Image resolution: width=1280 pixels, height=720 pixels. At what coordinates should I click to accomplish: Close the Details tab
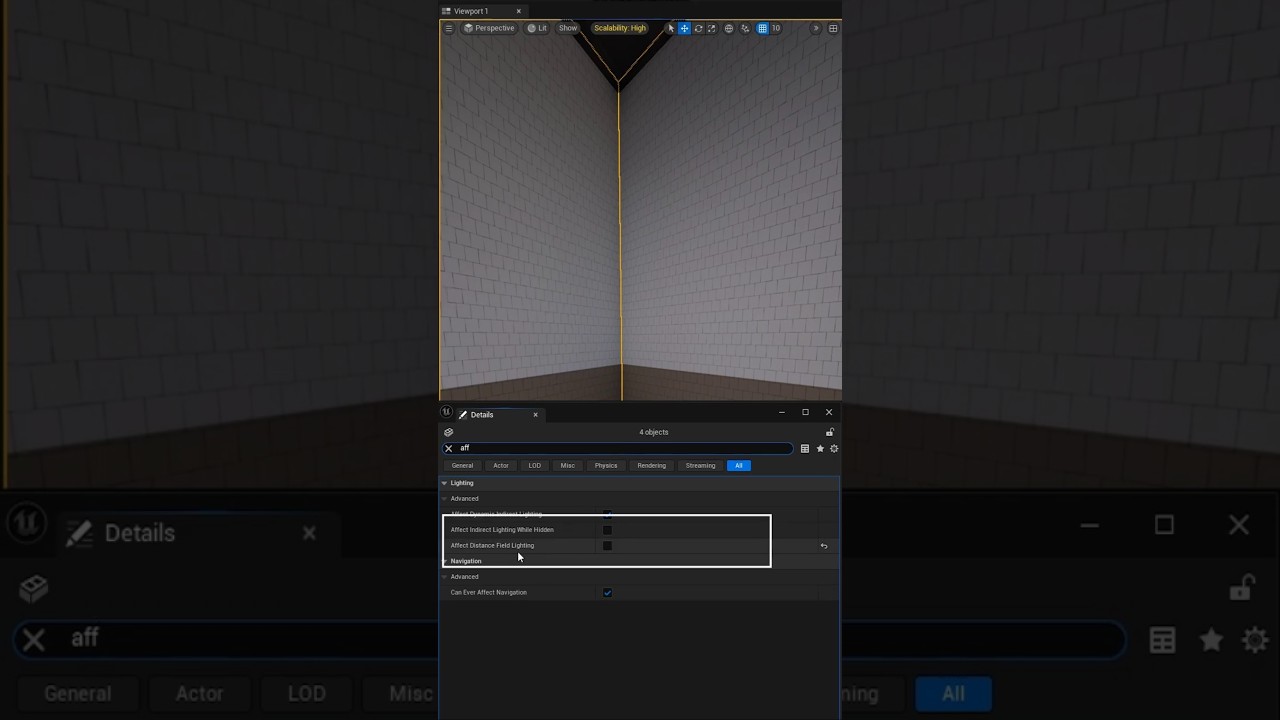[535, 414]
